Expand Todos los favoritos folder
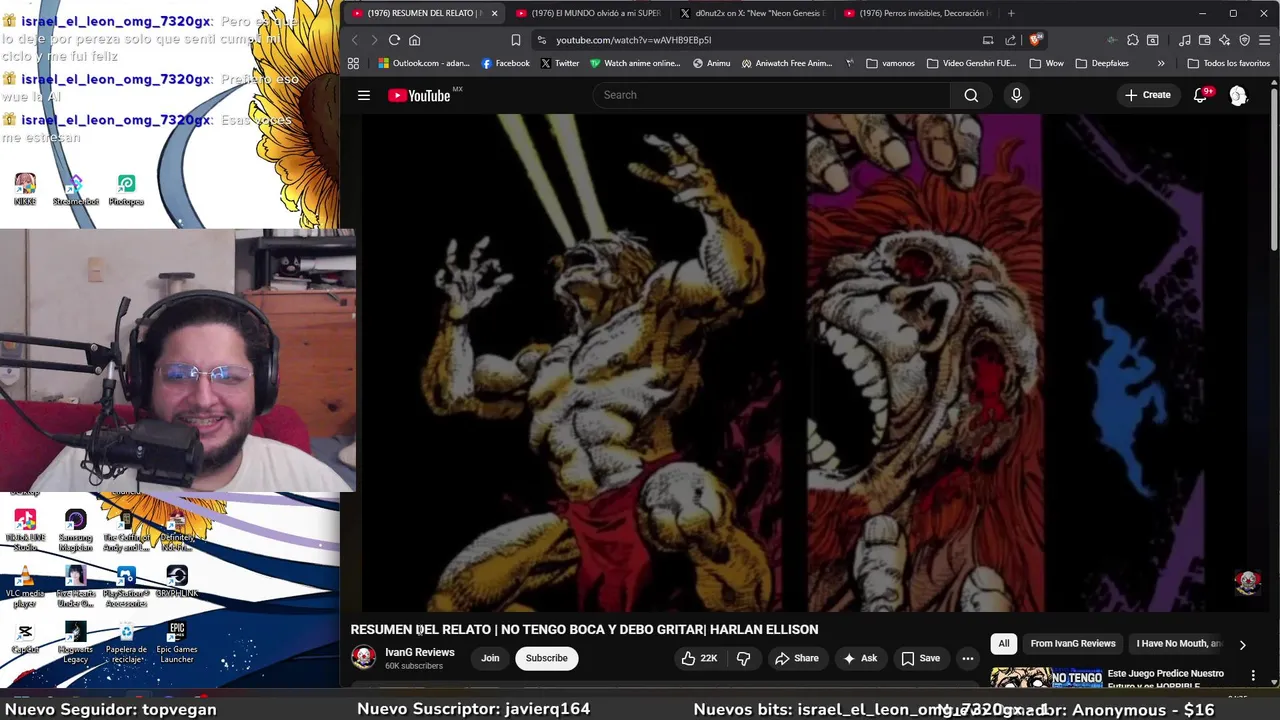Viewport: 1280px width, 720px height. pos(1228,63)
